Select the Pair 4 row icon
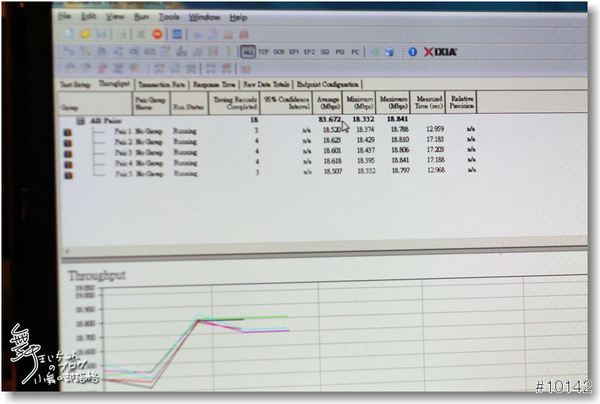Image resolution: width=600 pixels, height=404 pixels. 68,165
